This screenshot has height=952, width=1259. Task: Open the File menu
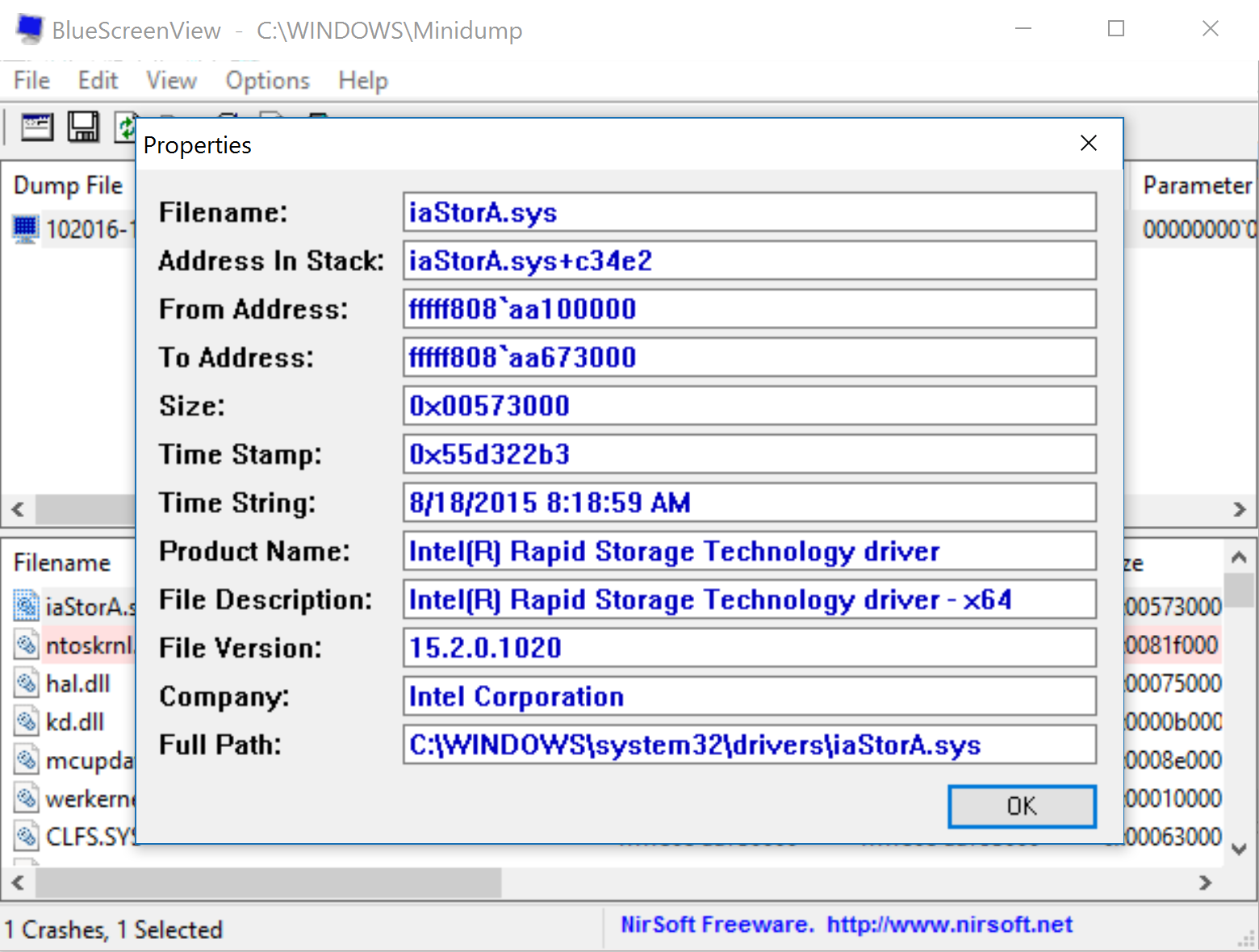point(32,81)
